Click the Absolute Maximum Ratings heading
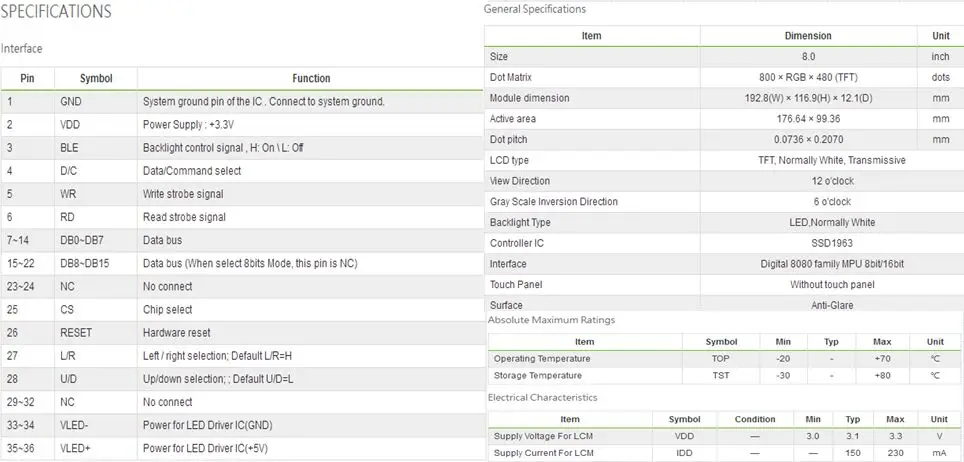Screen dimensions: 964x462 point(551,320)
